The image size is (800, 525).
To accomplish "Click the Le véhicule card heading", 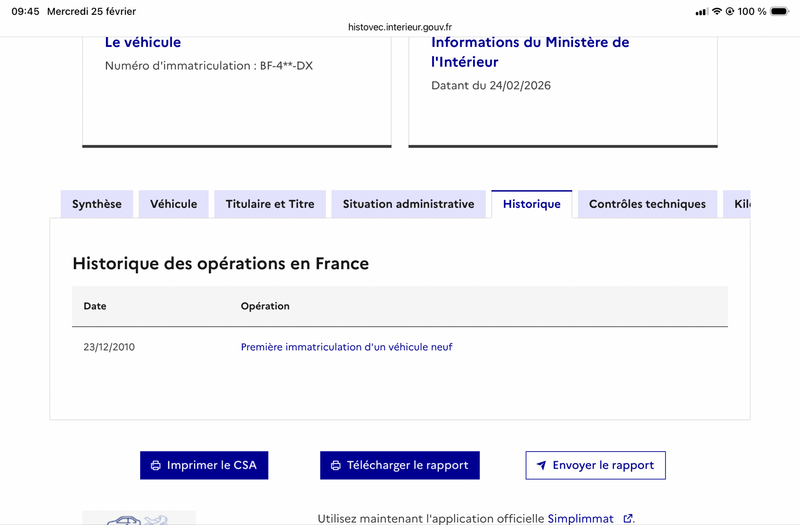I will (143, 42).
